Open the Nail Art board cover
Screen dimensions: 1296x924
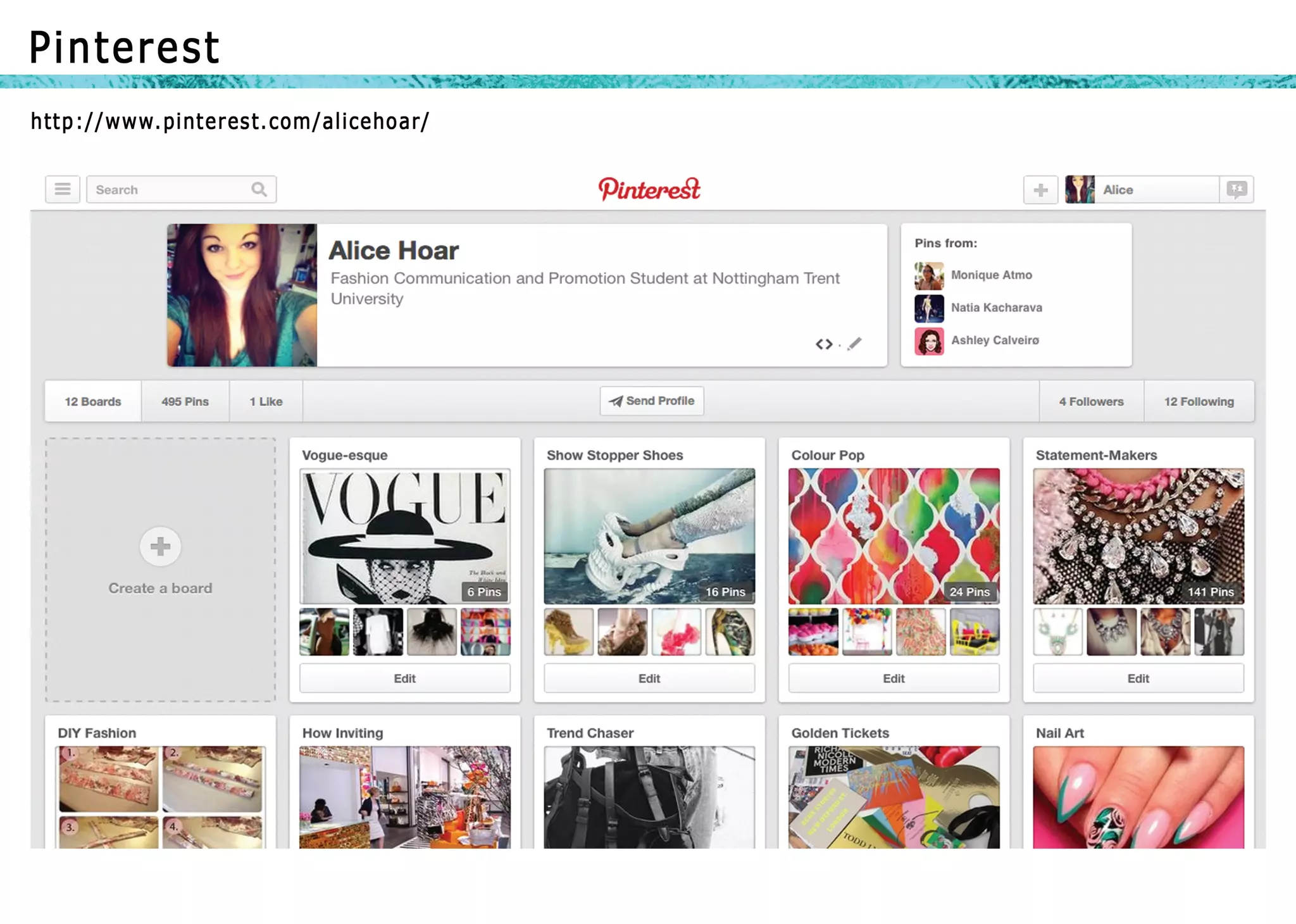click(1138, 797)
